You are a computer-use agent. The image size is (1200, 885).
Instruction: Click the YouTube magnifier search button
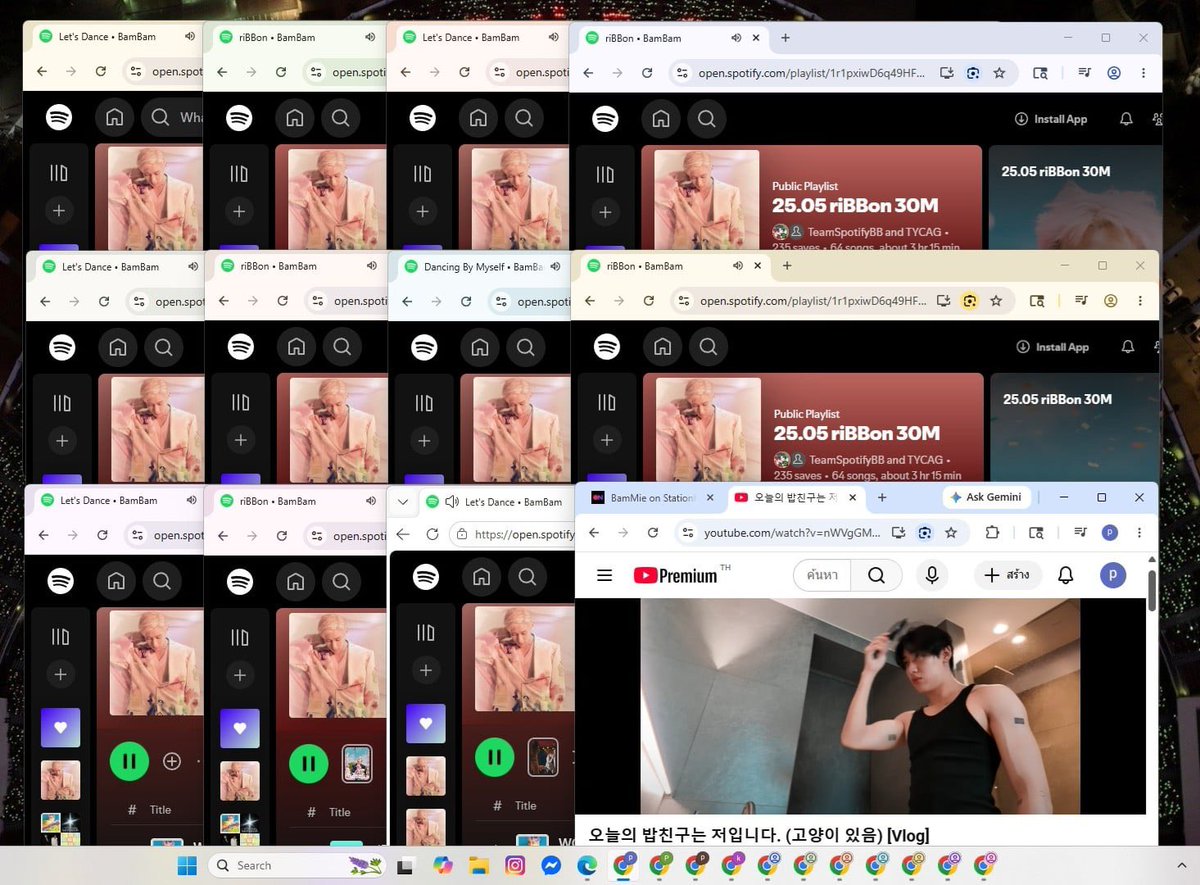pyautogui.click(x=876, y=575)
